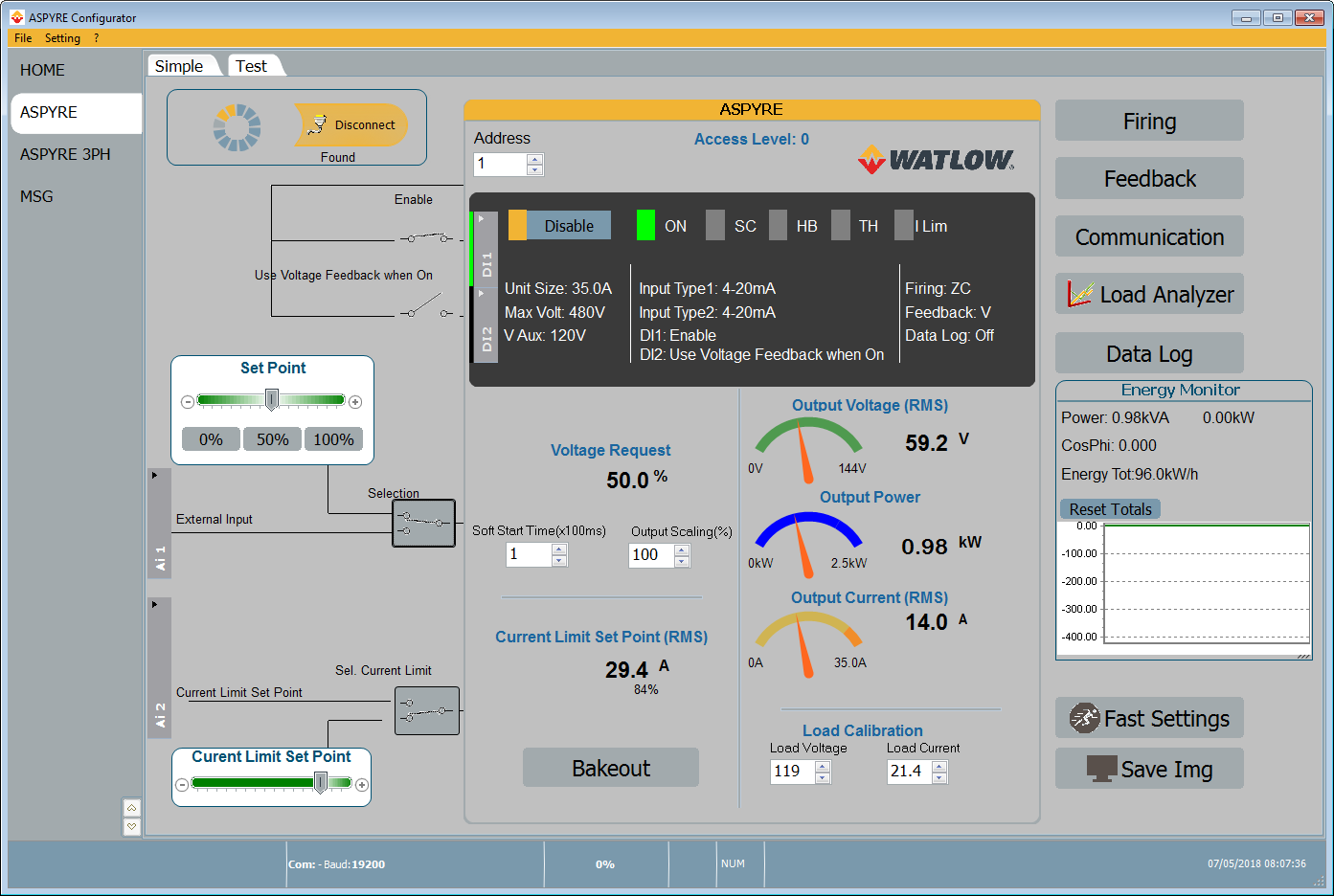This screenshot has height=896, width=1334.
Task: Open the Setting menu
Action: click(x=62, y=38)
